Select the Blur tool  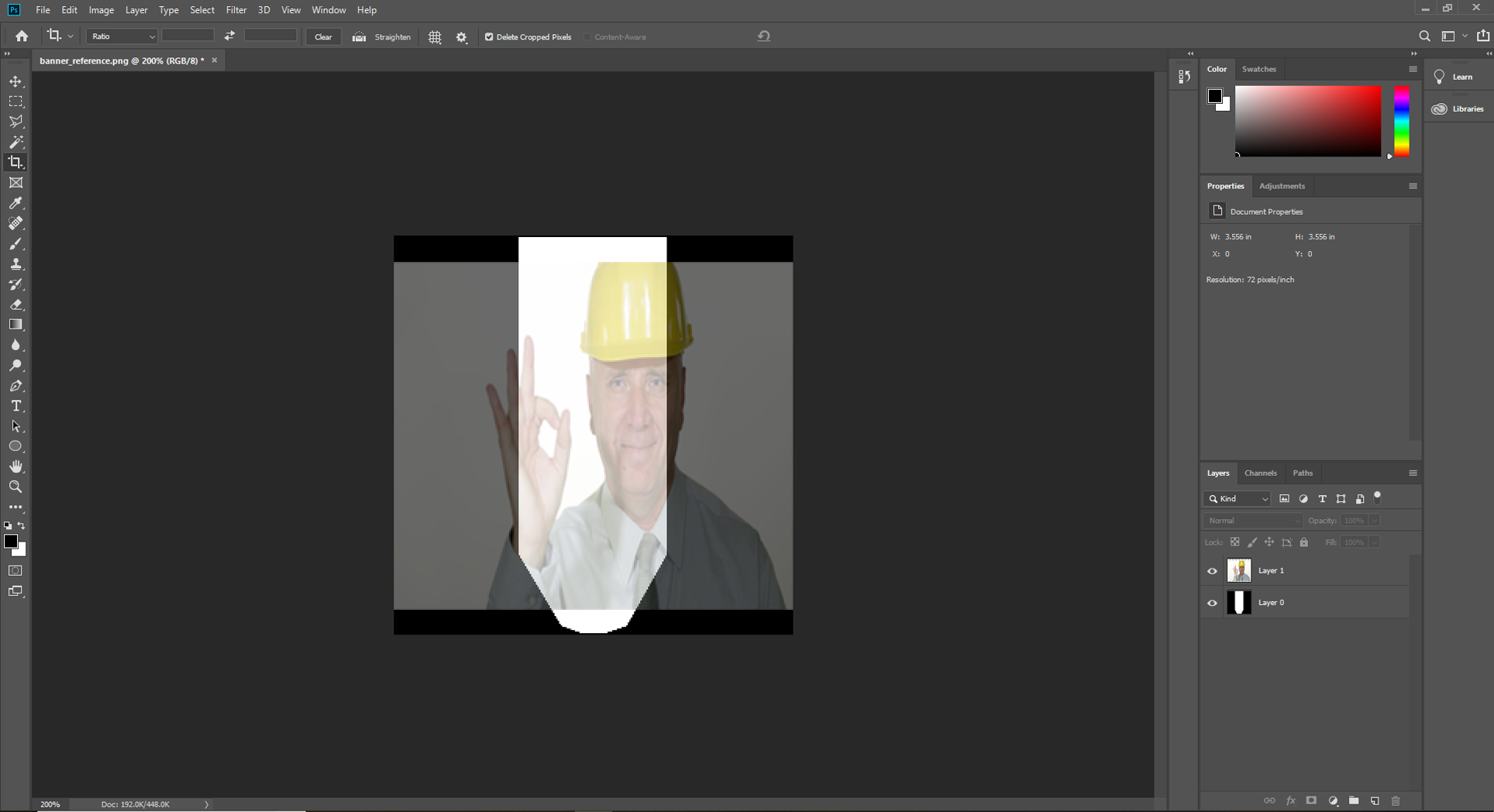(15, 346)
